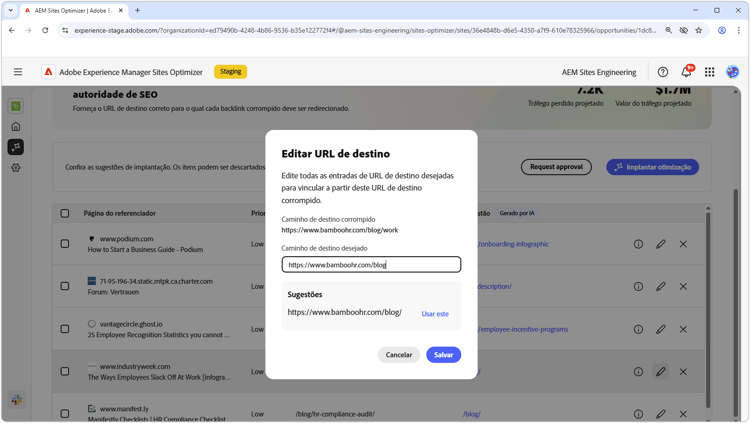Click the Adobe logo icon
Screen dimensions: 750x423
[48, 72]
